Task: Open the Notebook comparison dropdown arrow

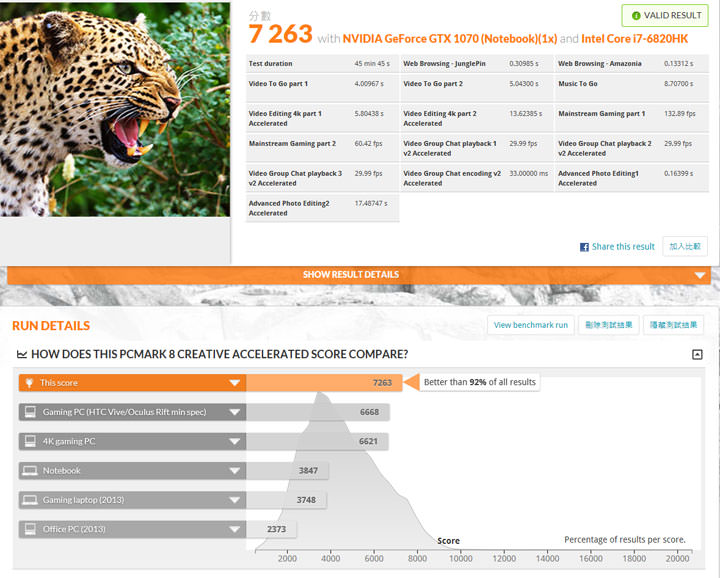Action: pos(235,471)
